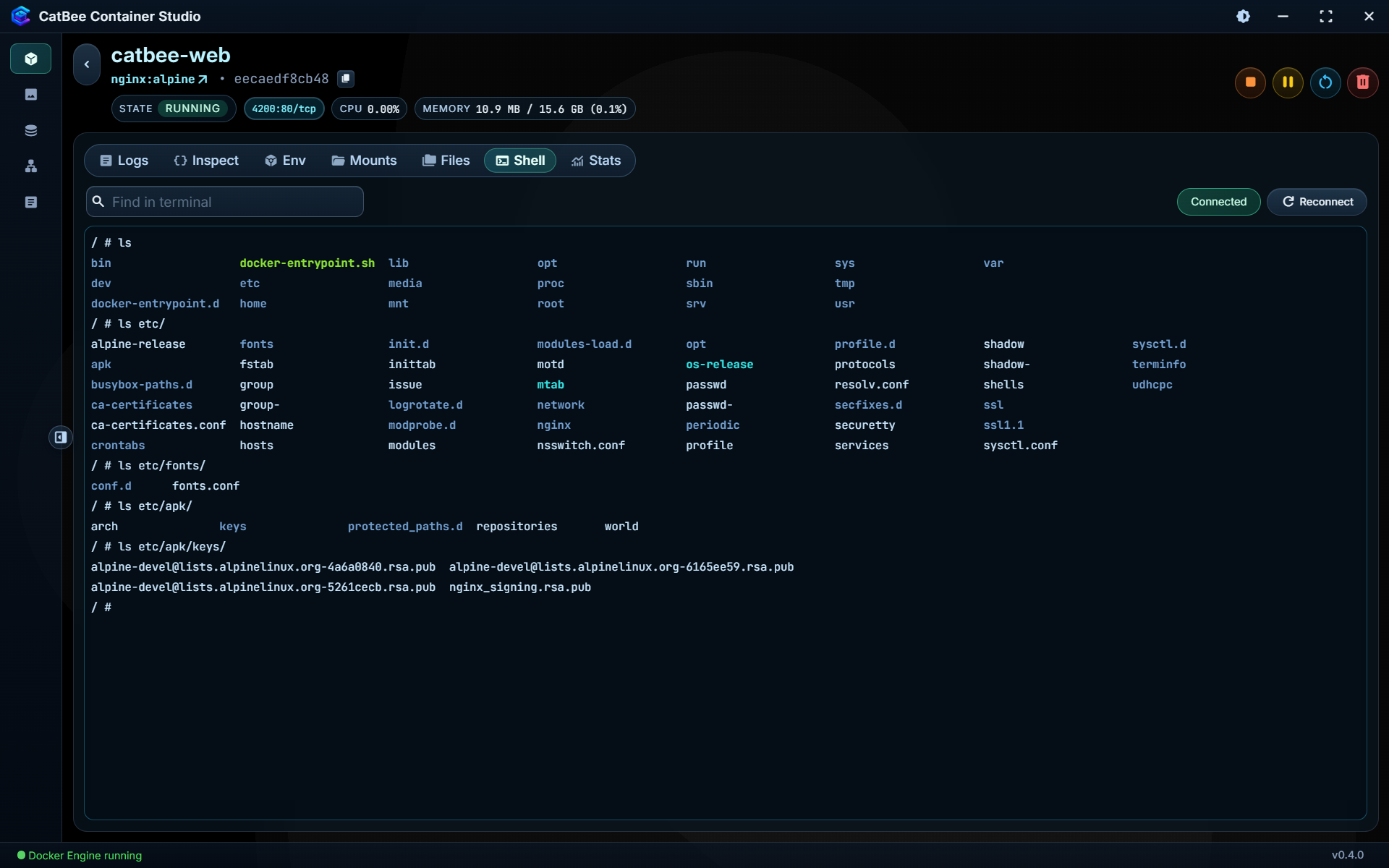
Task: Click the 4200:80/tcp port badge
Action: [x=284, y=109]
